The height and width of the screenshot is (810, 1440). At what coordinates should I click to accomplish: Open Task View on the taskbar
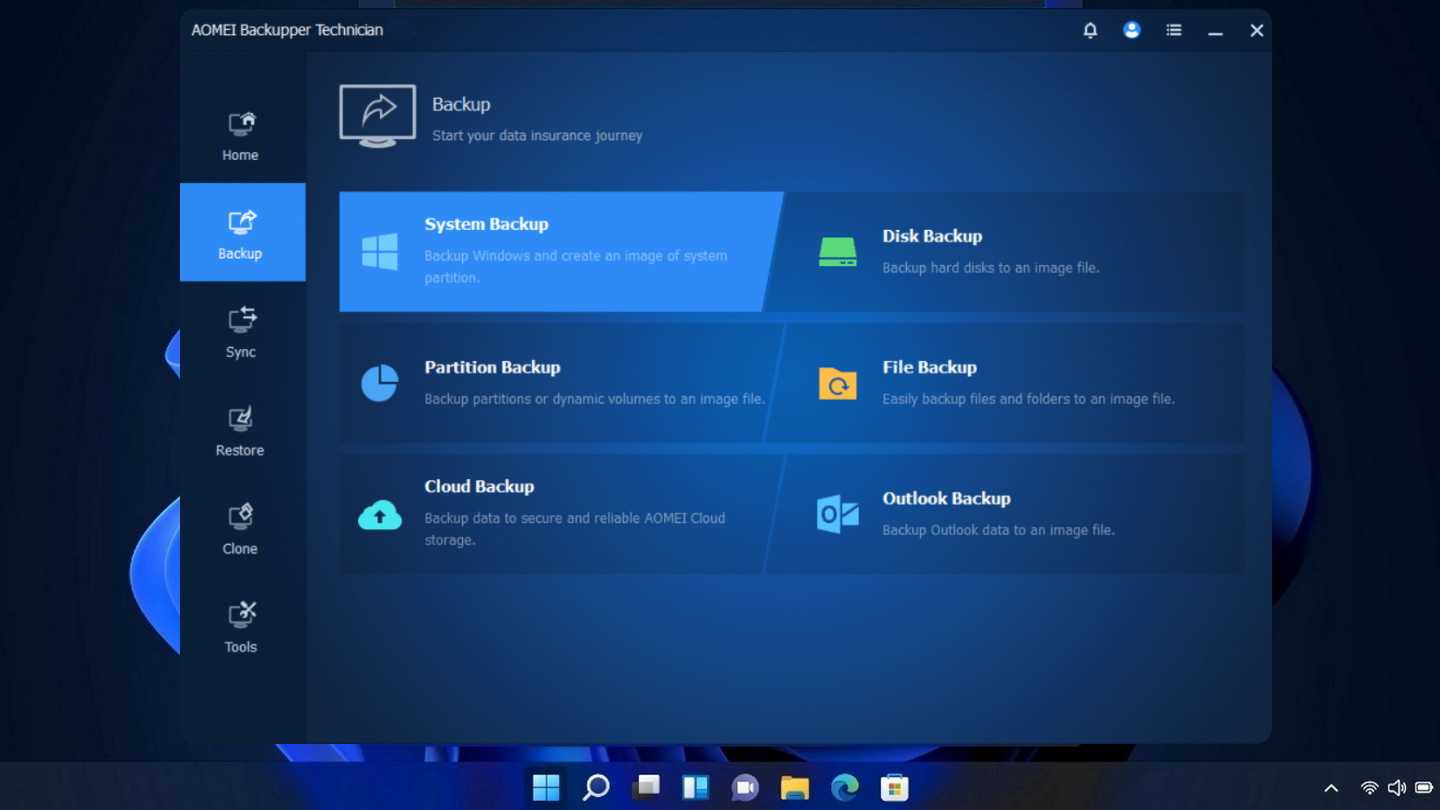point(646,788)
